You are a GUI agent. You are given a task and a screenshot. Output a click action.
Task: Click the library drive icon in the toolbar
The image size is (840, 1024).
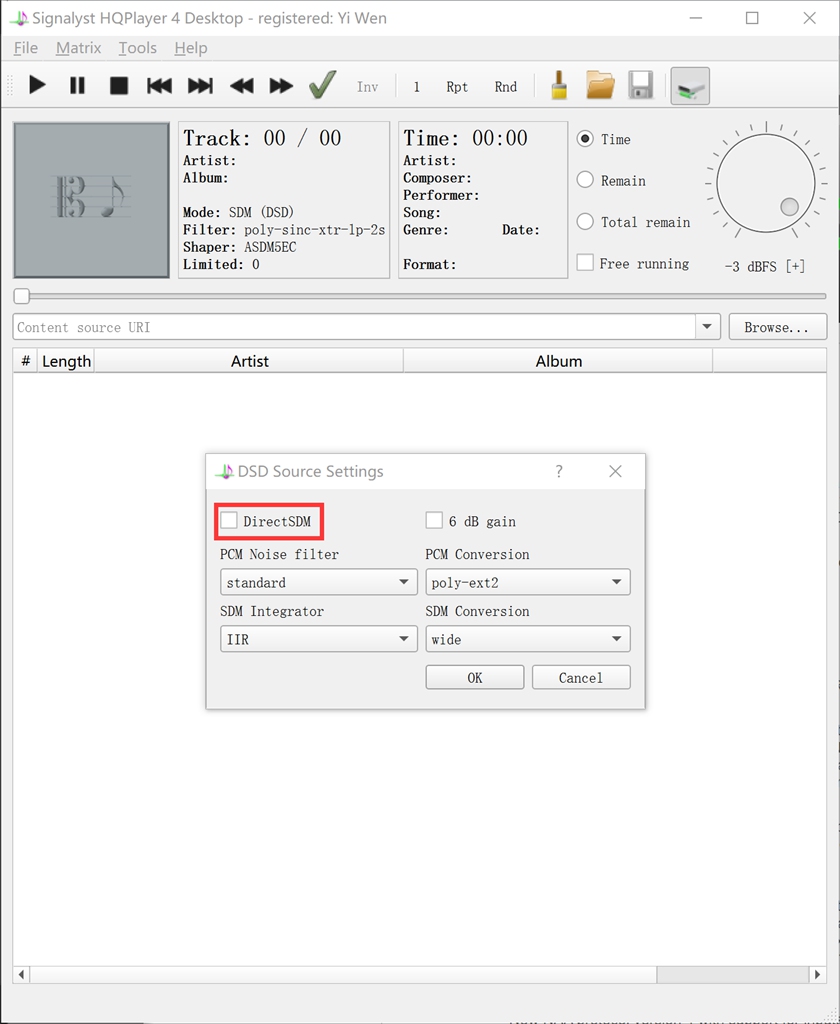click(x=690, y=86)
